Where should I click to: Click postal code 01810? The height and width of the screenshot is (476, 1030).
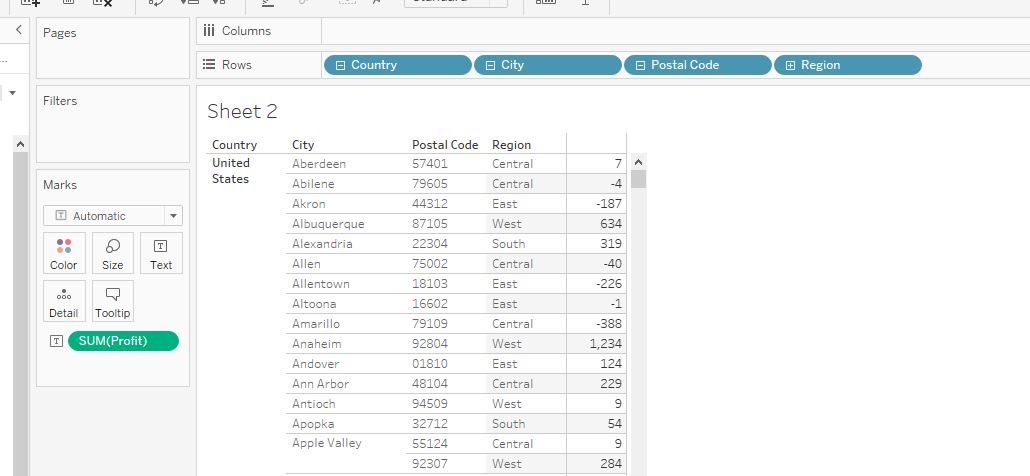click(430, 364)
